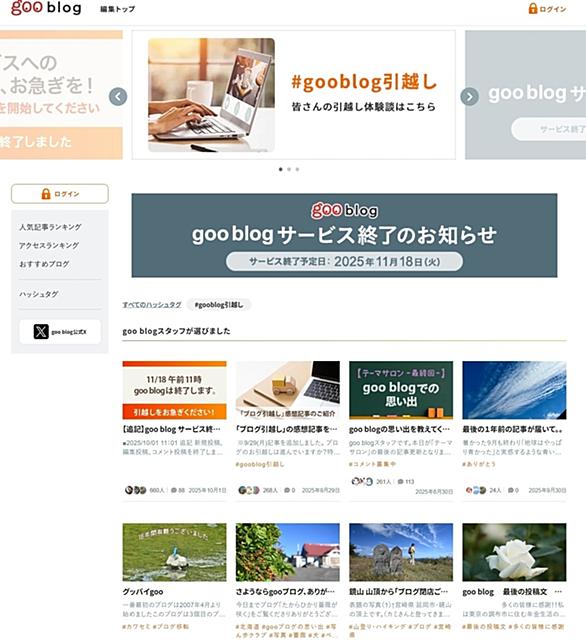The image size is (586, 640).
Task: Click the lock login icon at top right
Action: pos(533,8)
